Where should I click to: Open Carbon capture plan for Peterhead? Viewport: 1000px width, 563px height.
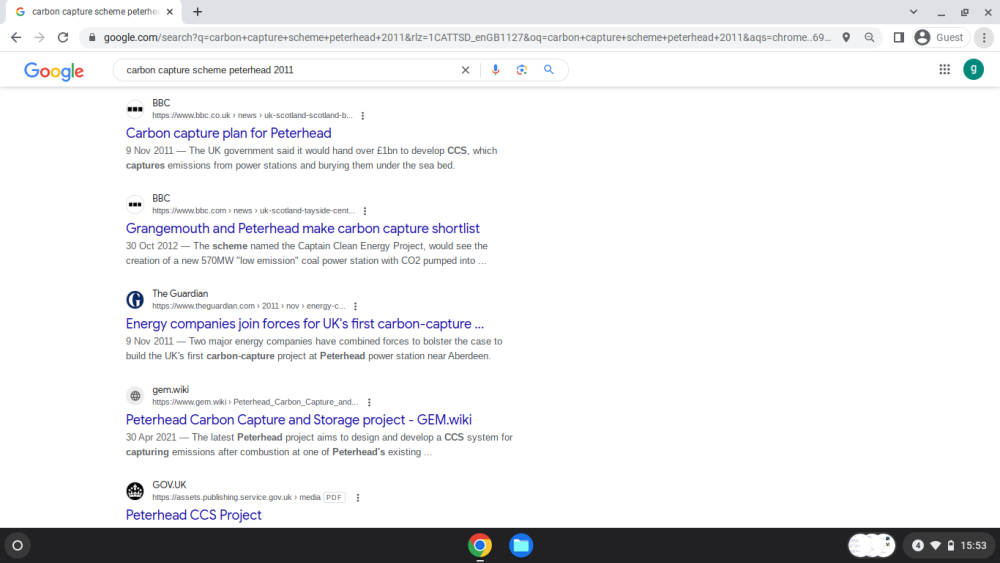[228, 133]
